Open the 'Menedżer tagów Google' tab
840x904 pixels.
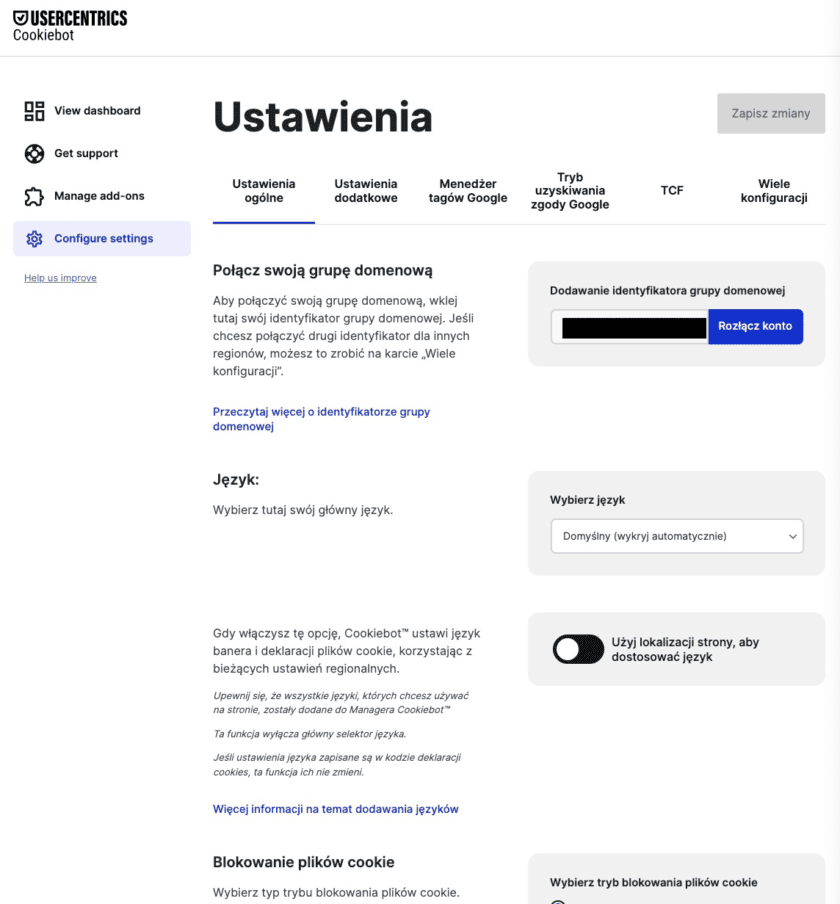468,190
